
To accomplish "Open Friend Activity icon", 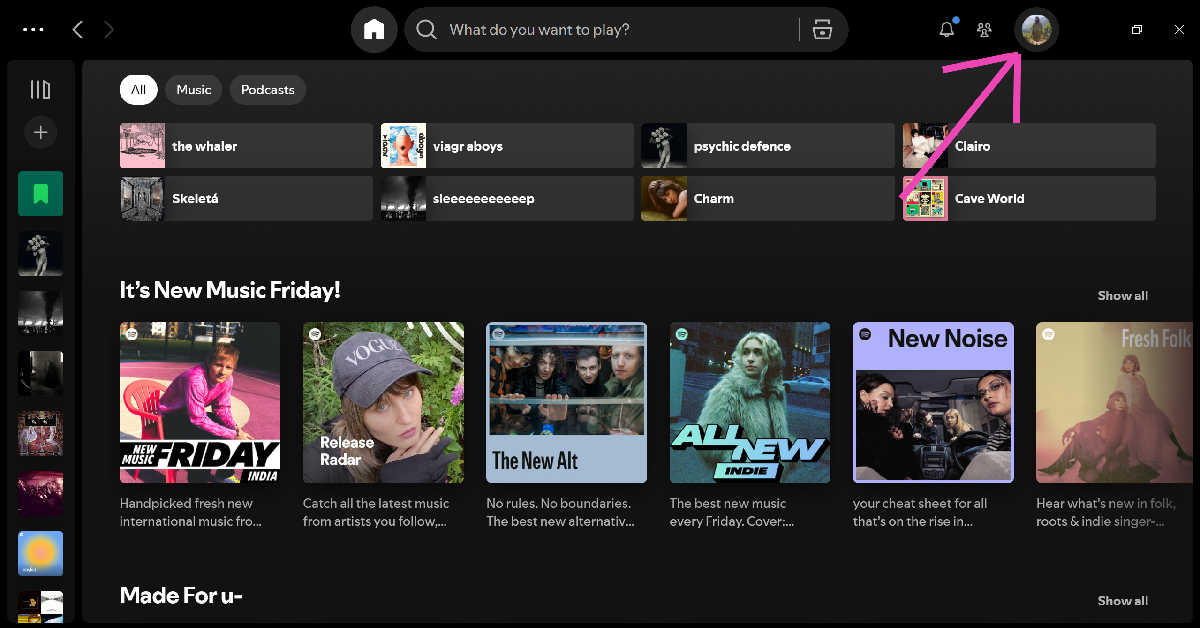I will click(x=985, y=30).
